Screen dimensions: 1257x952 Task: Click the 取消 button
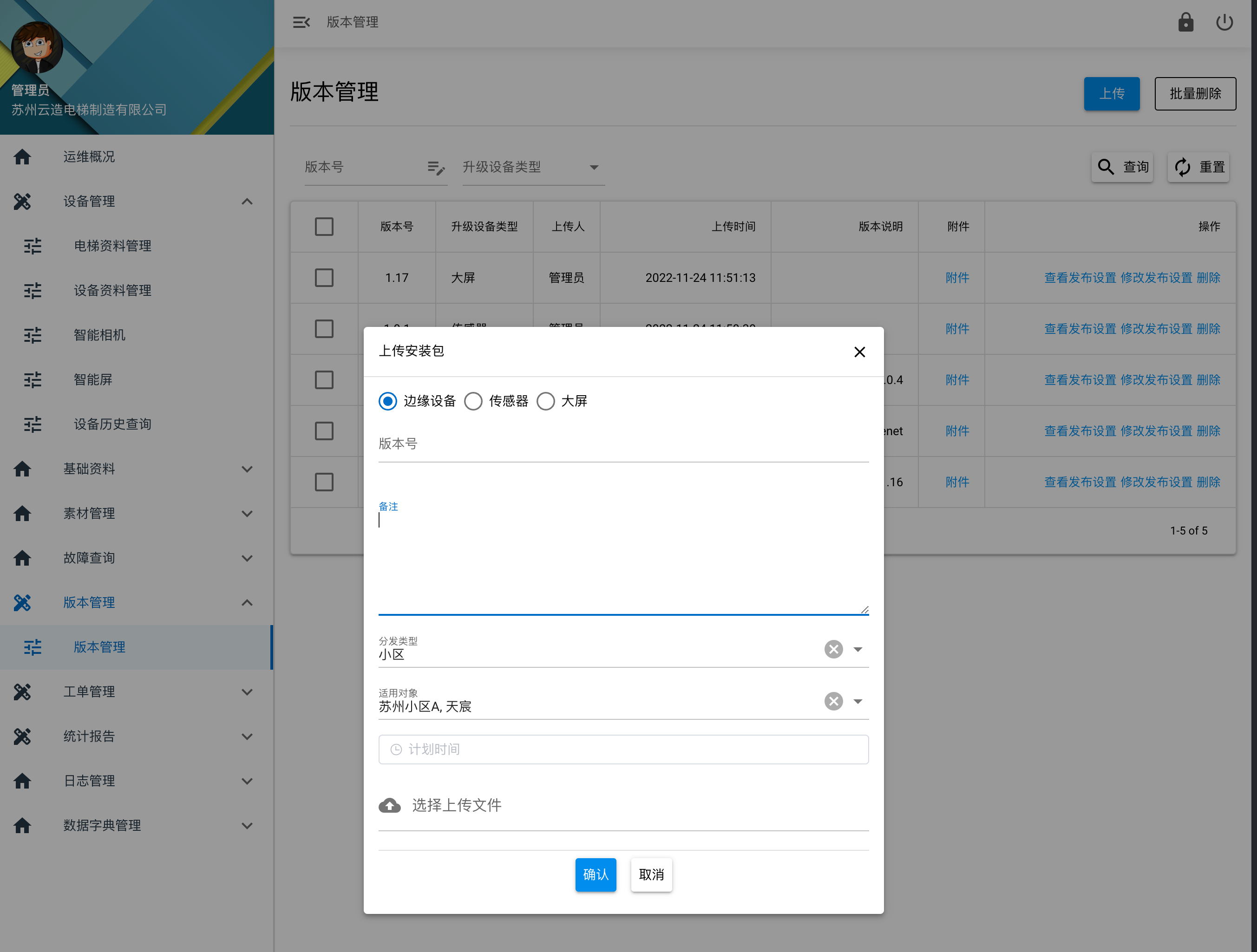click(651, 875)
